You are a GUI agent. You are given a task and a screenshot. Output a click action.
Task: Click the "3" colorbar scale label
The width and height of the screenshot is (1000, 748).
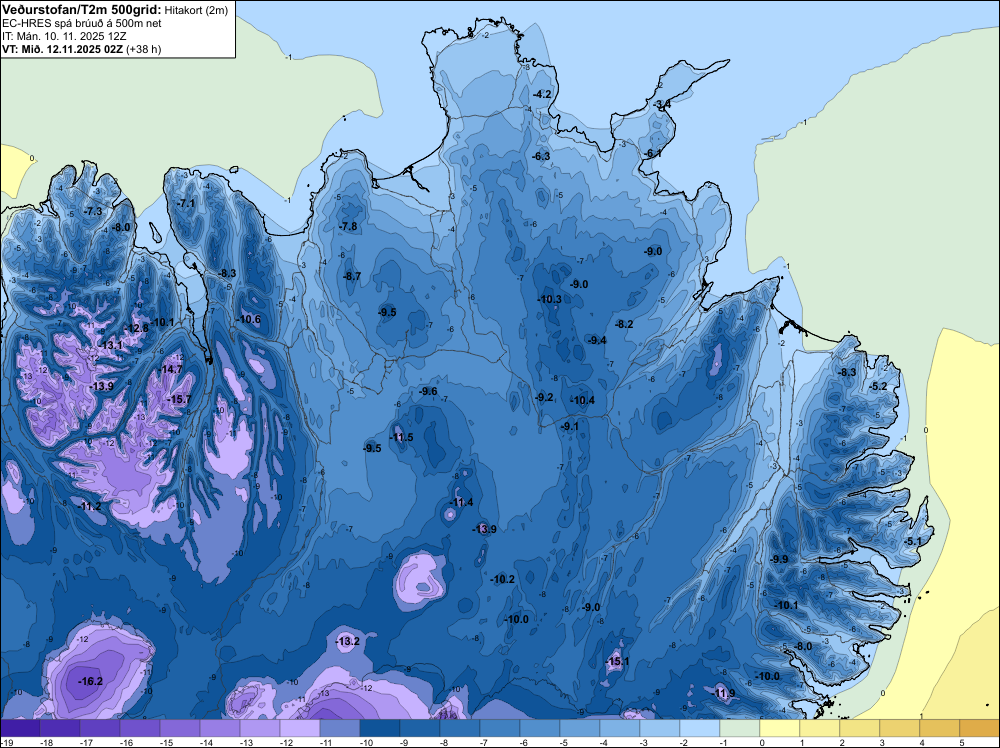(x=881, y=742)
